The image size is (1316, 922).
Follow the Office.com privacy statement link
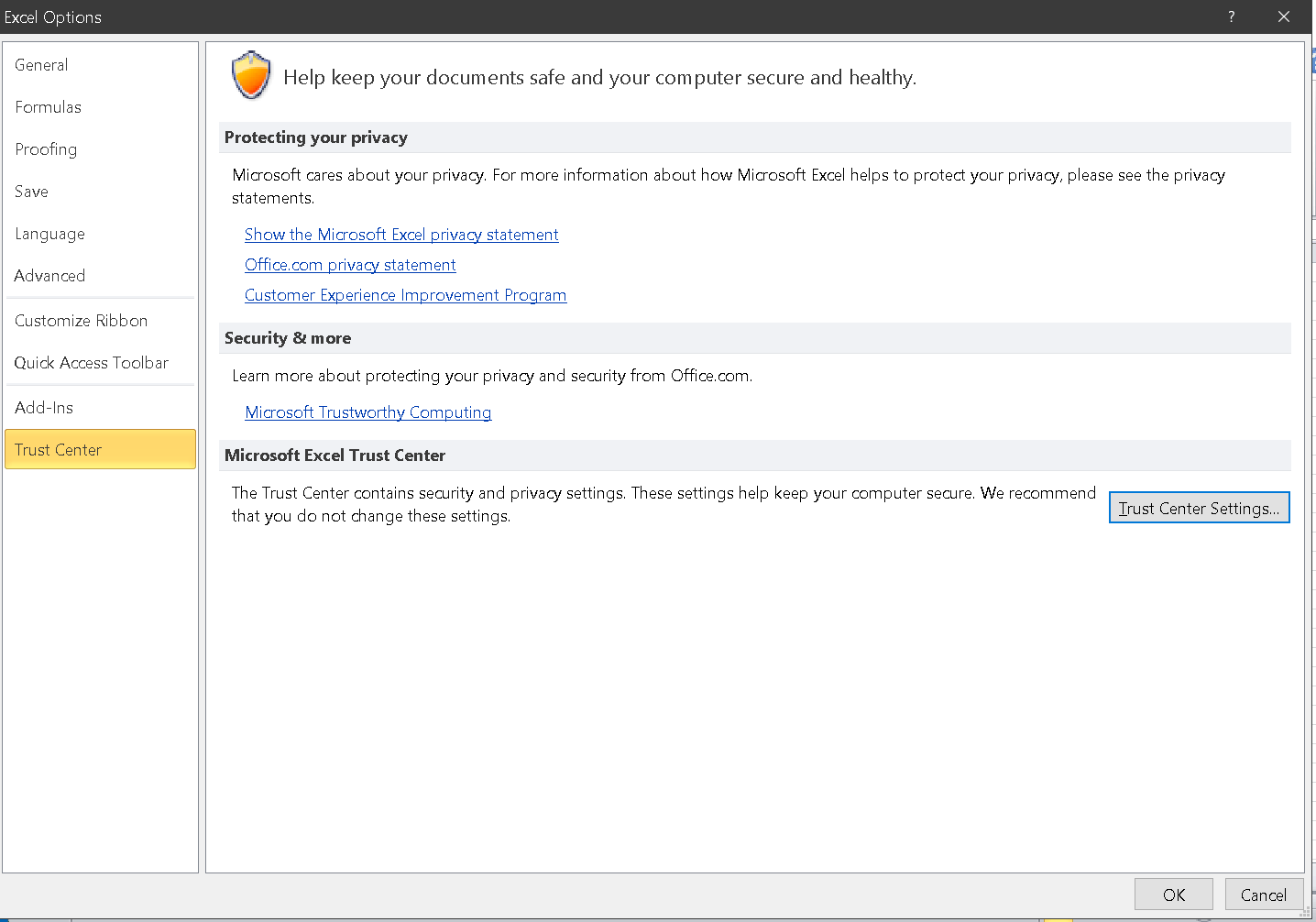click(350, 265)
